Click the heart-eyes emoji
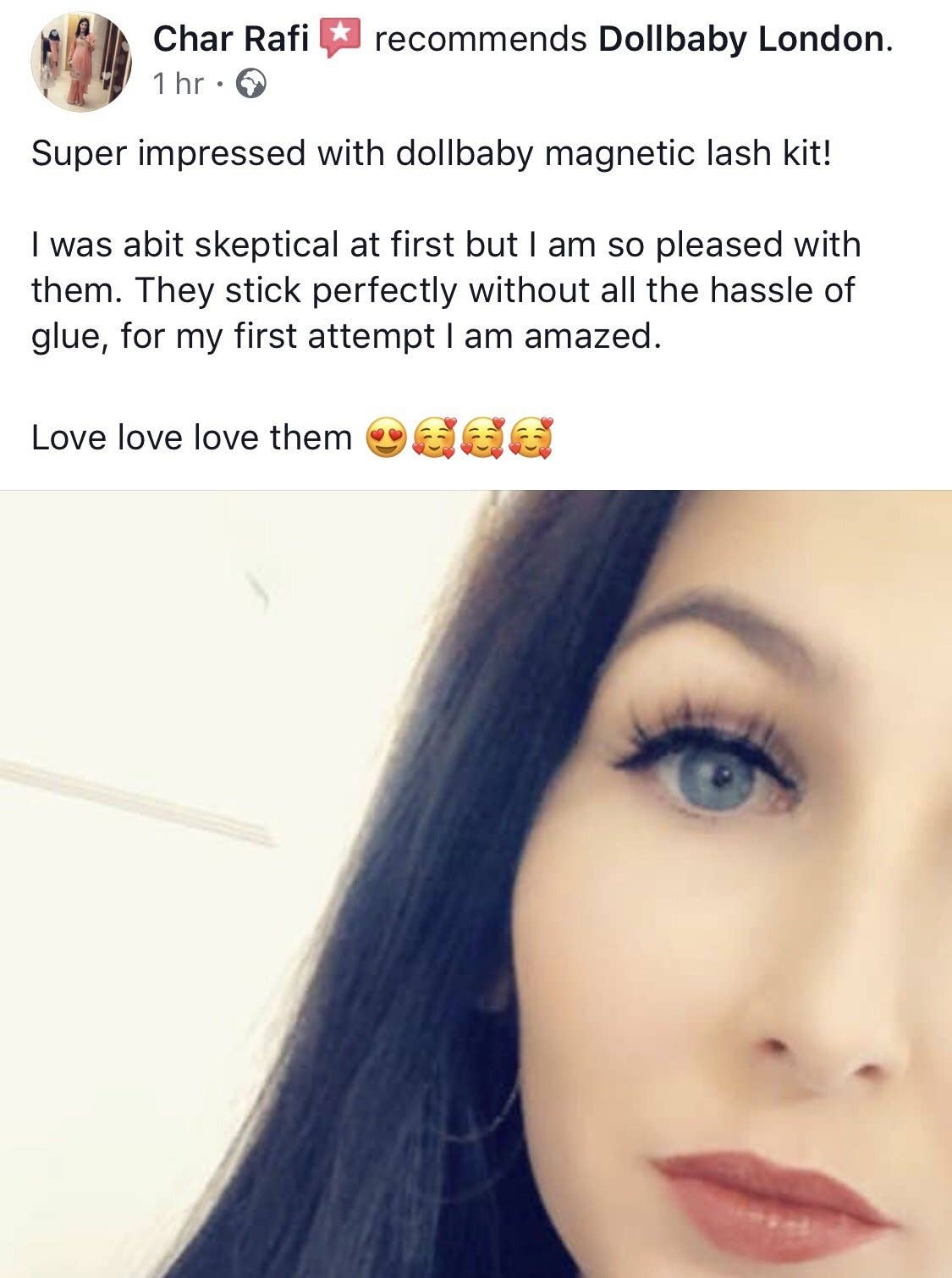952x1278 pixels. (x=387, y=438)
